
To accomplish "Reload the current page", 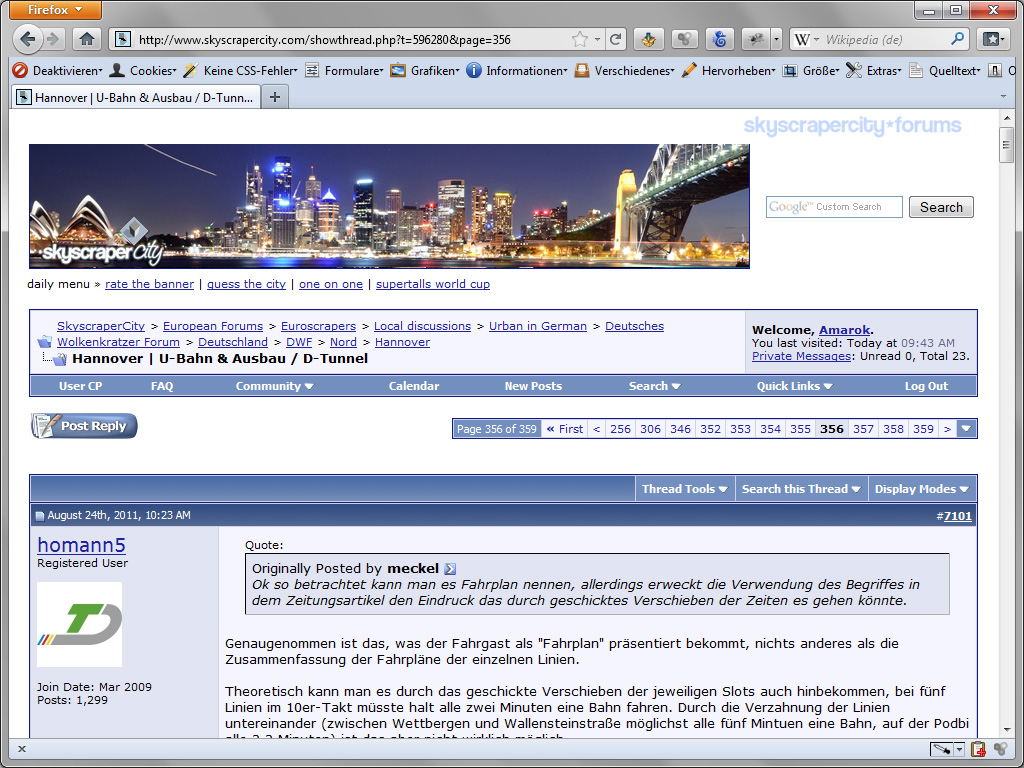I will 615,39.
